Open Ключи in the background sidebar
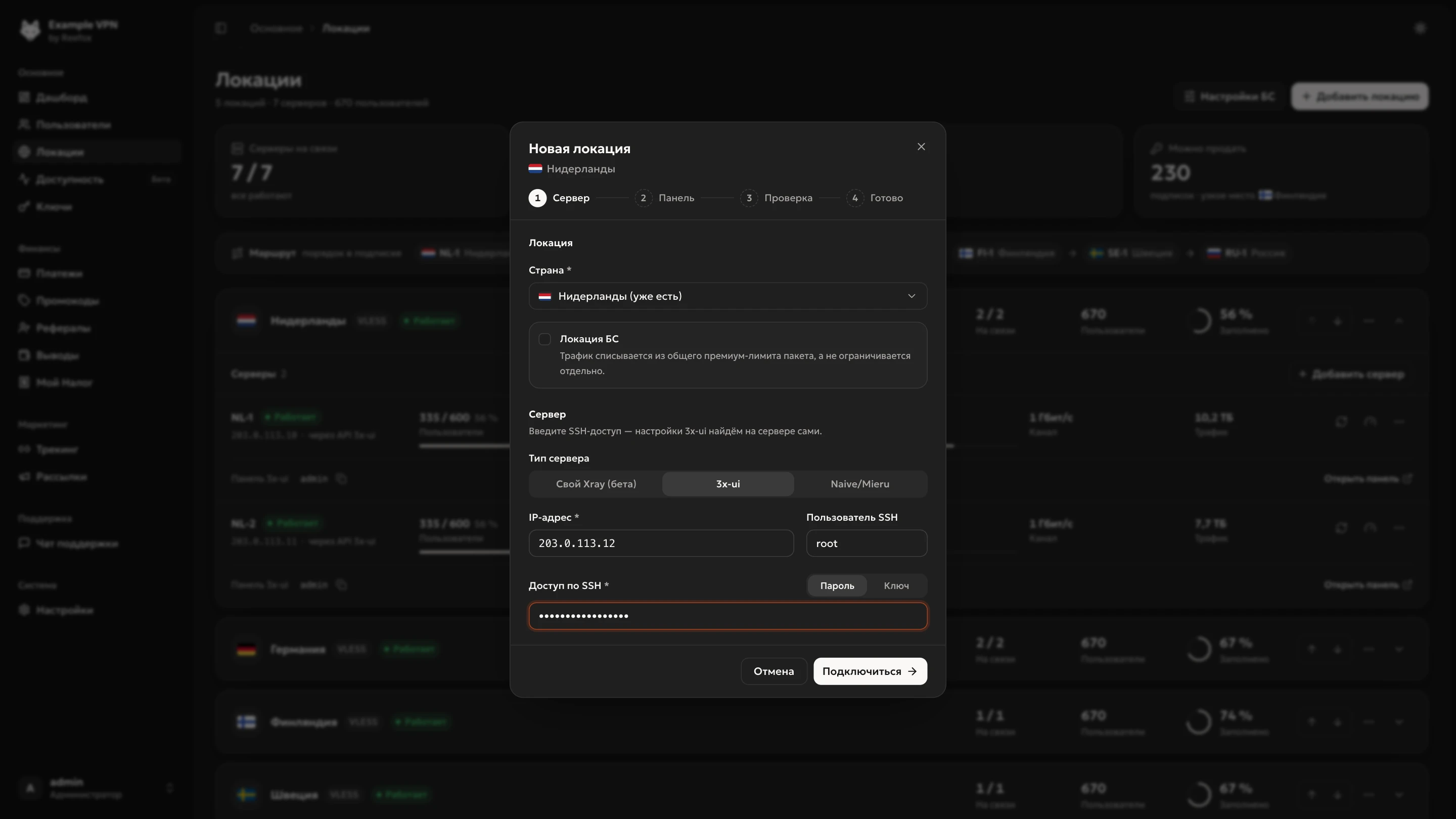This screenshot has height=819, width=1456. [x=96, y=207]
